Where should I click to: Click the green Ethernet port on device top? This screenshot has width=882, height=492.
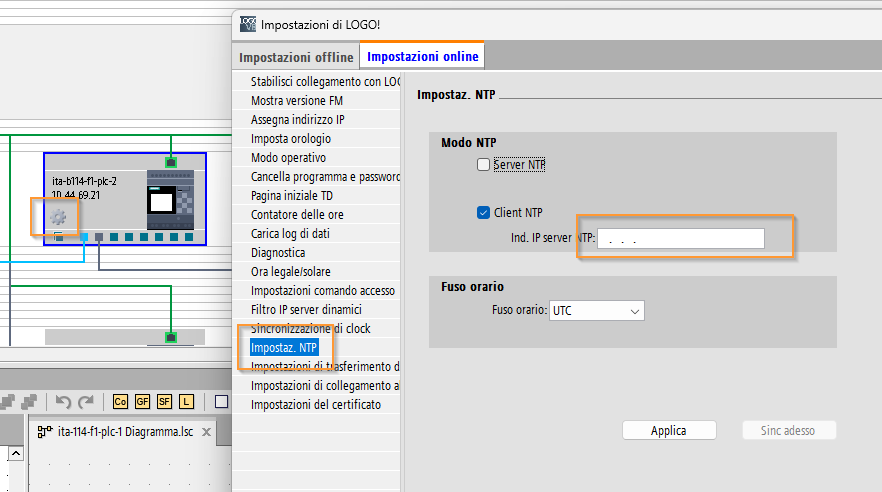(171, 161)
